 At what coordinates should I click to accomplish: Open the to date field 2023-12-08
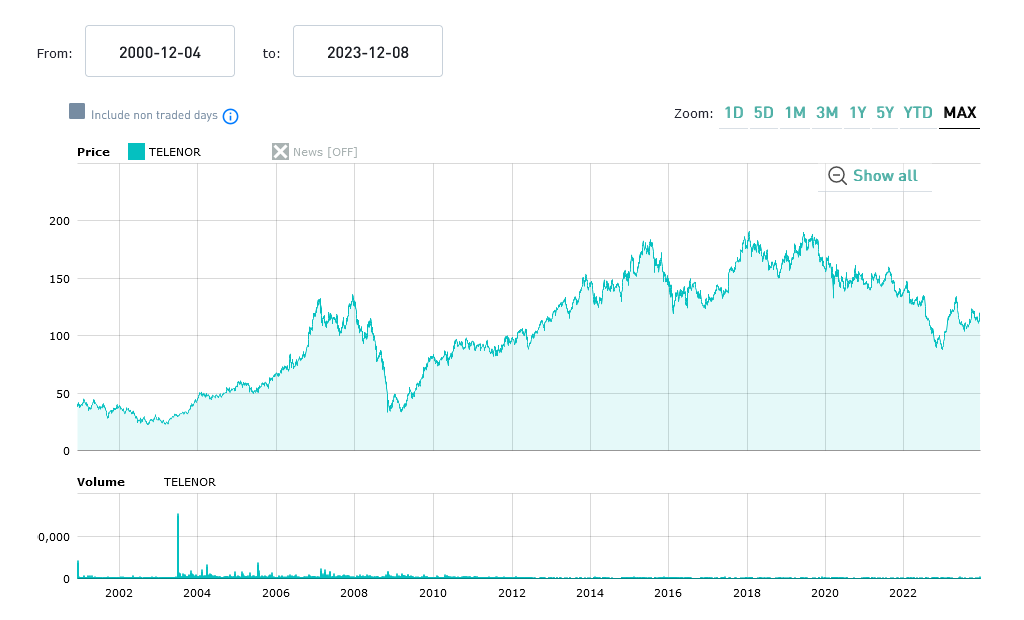tap(368, 52)
